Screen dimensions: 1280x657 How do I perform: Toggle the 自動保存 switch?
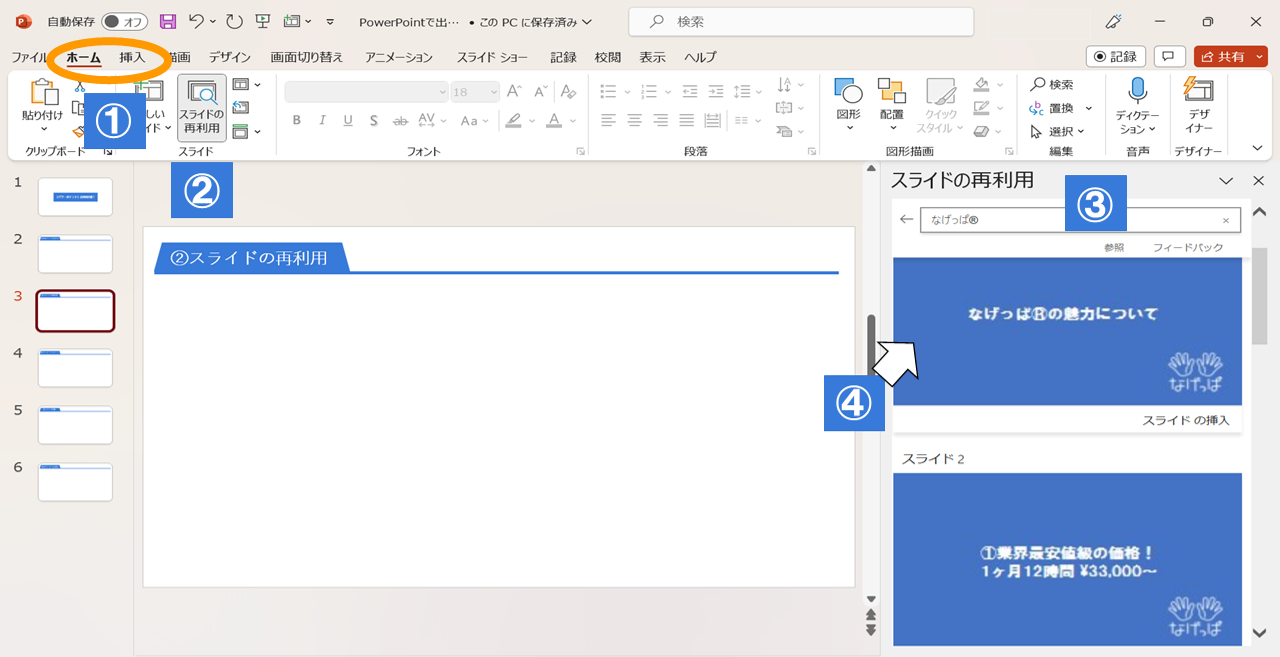[125, 21]
